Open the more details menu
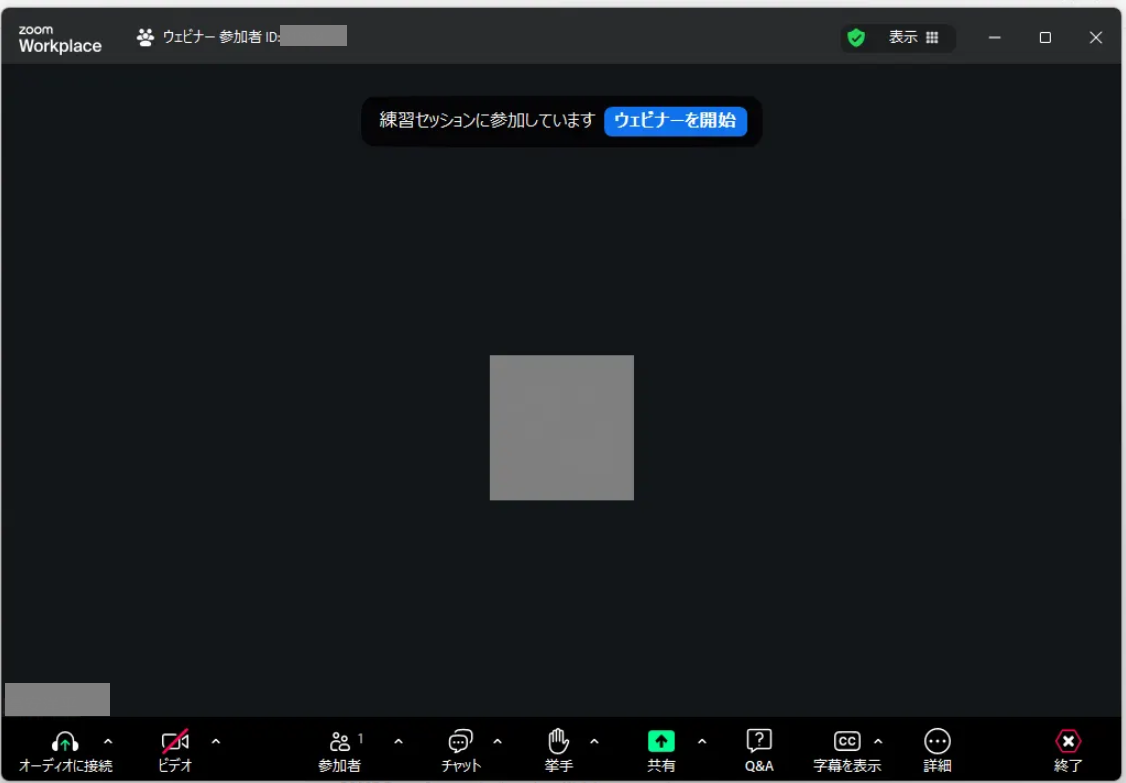 [x=937, y=742]
